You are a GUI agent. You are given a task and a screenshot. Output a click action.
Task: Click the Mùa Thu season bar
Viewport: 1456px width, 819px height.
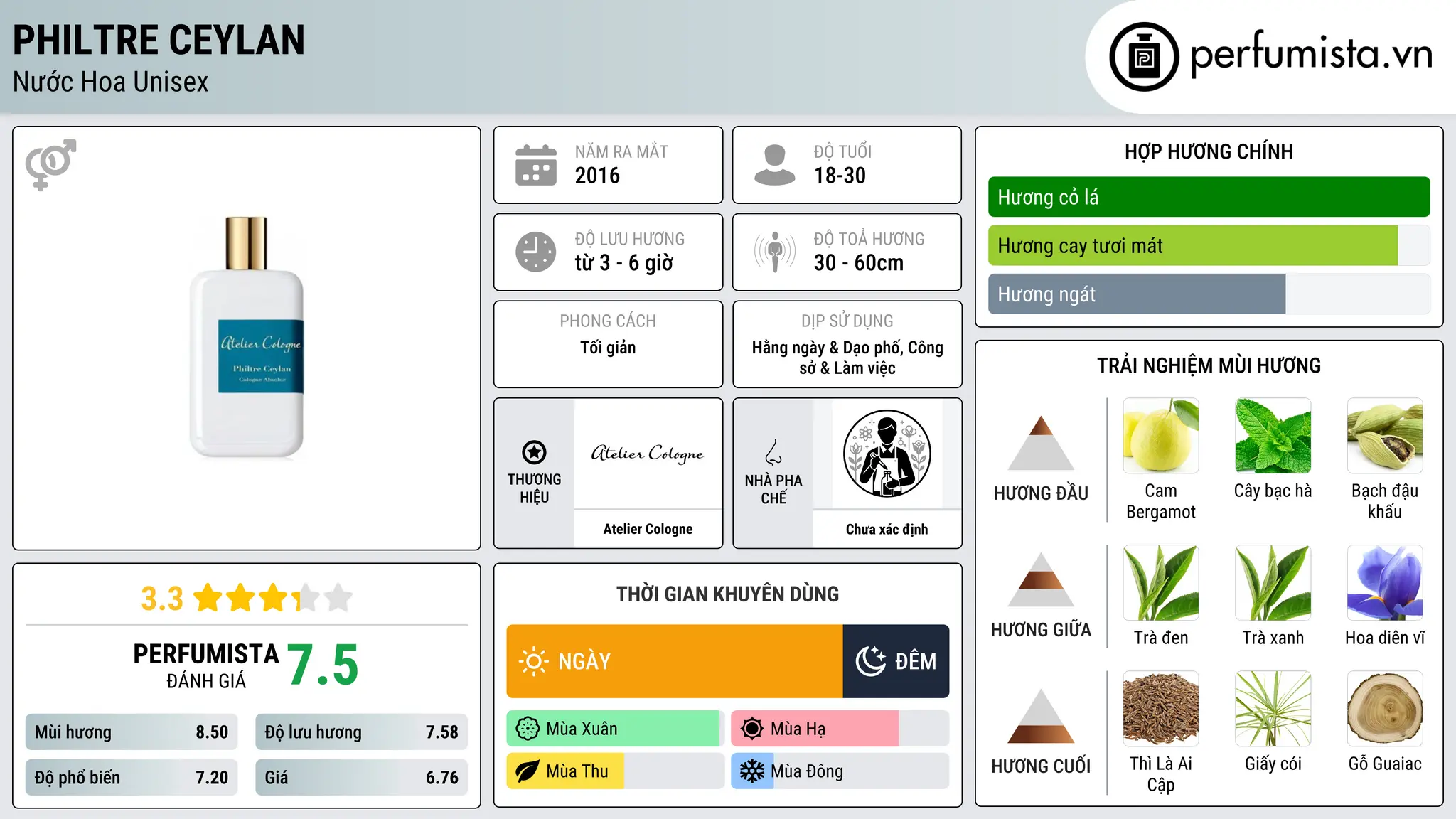pos(616,771)
